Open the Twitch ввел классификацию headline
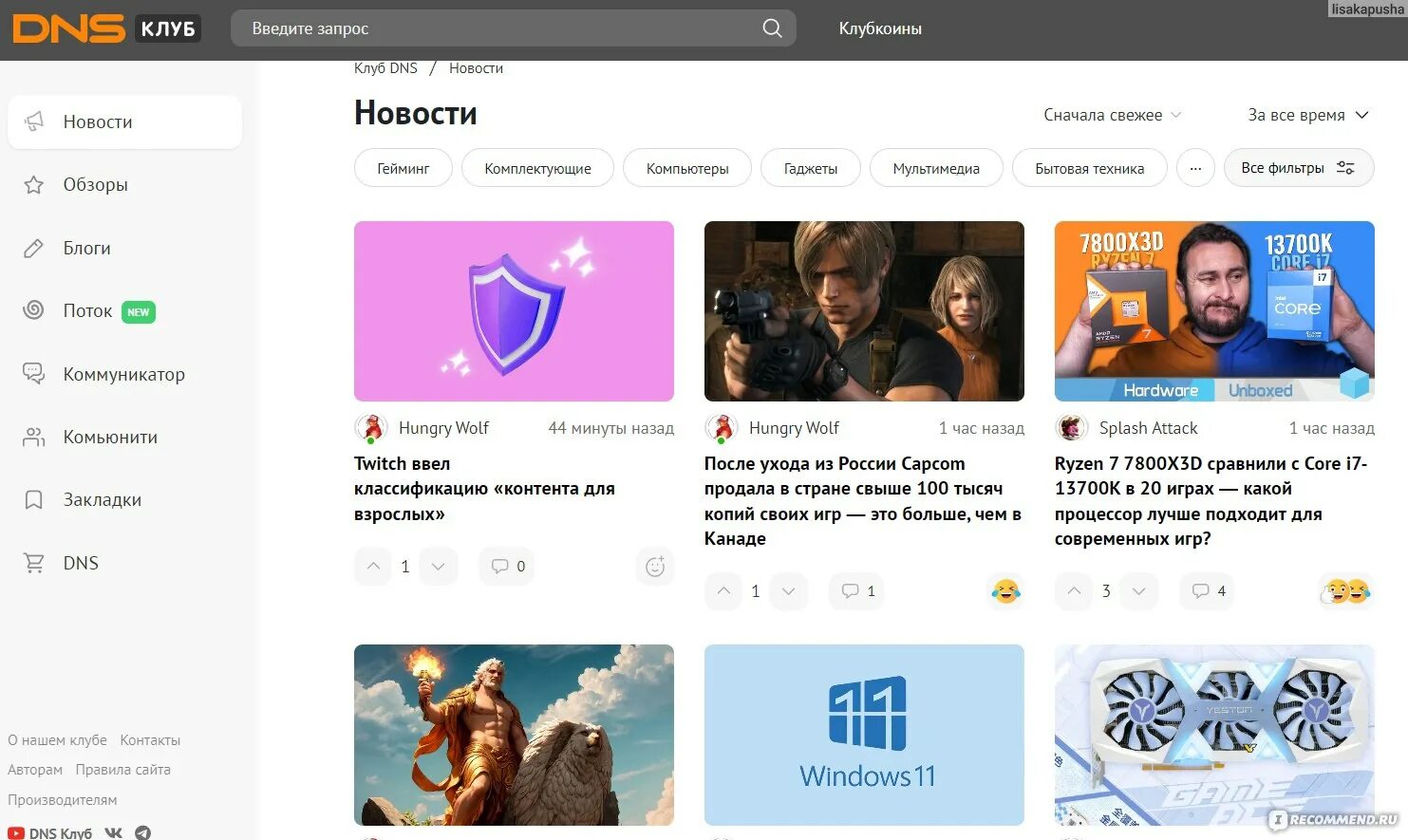Viewport: 1408px width, 840px height. 484,489
